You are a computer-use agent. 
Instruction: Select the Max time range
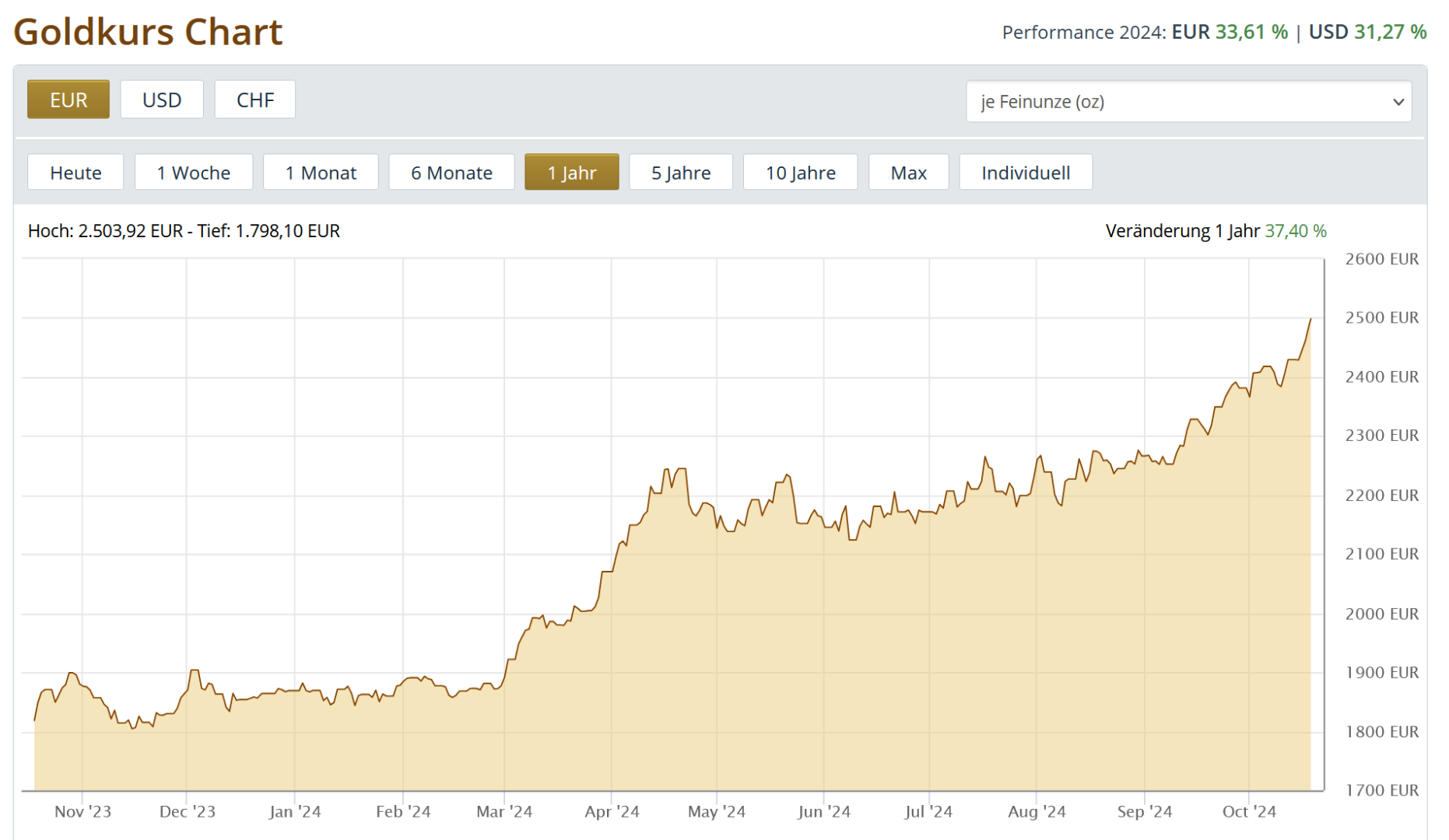[x=909, y=173]
